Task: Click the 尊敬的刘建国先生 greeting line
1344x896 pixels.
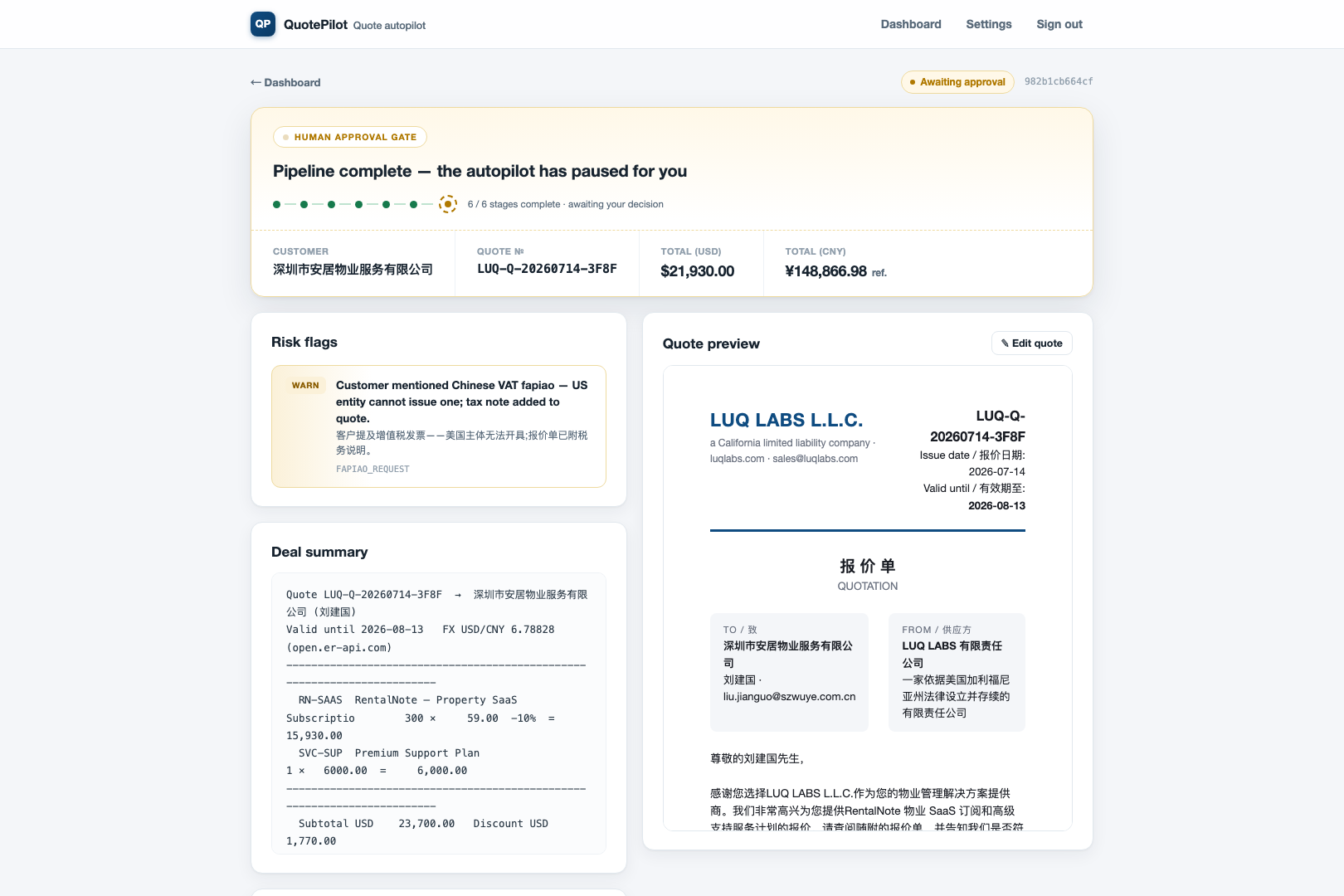Action: 757,758
